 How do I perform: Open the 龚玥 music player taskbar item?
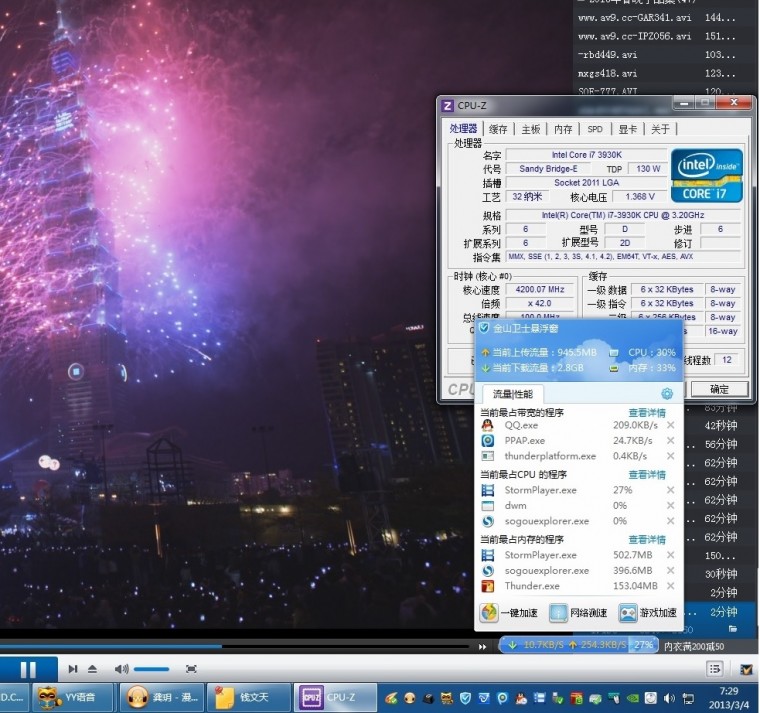[x=161, y=698]
